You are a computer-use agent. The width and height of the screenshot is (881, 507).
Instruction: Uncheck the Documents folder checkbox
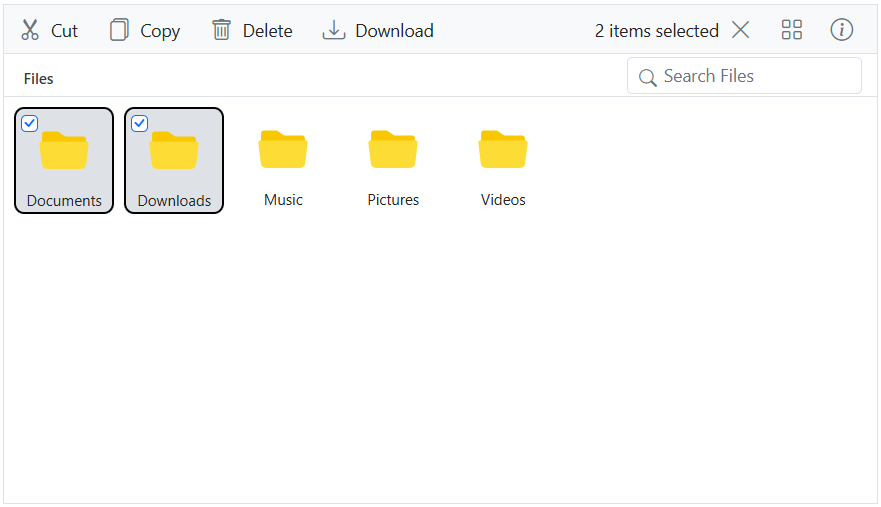click(30, 123)
